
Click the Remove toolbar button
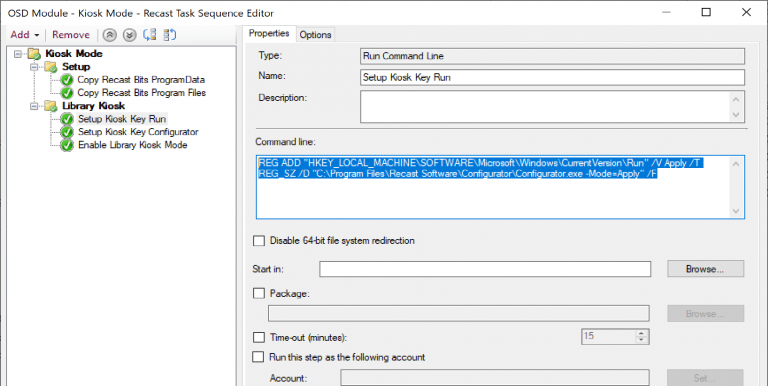(x=71, y=35)
